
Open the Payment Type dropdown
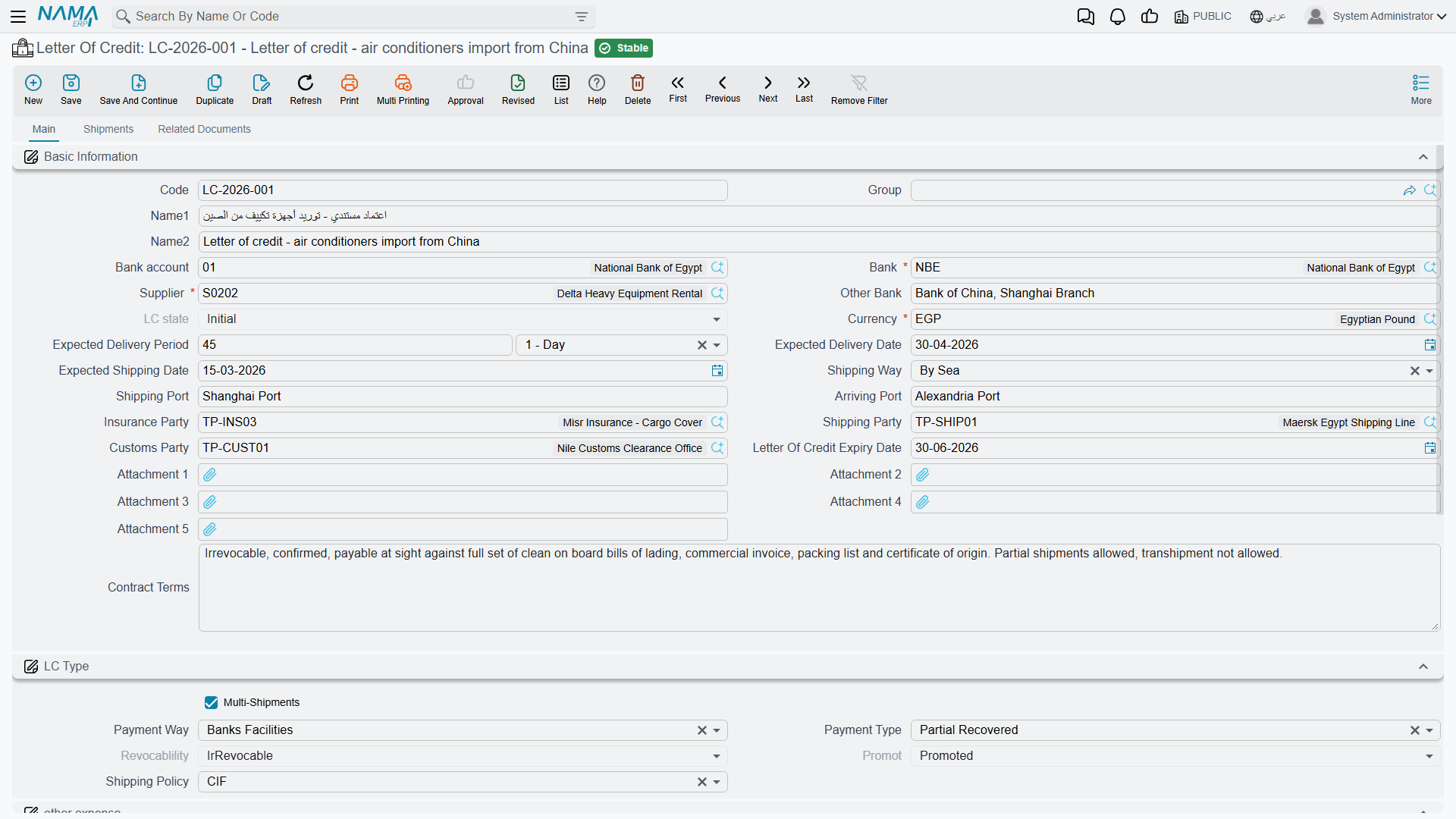coord(1429,730)
